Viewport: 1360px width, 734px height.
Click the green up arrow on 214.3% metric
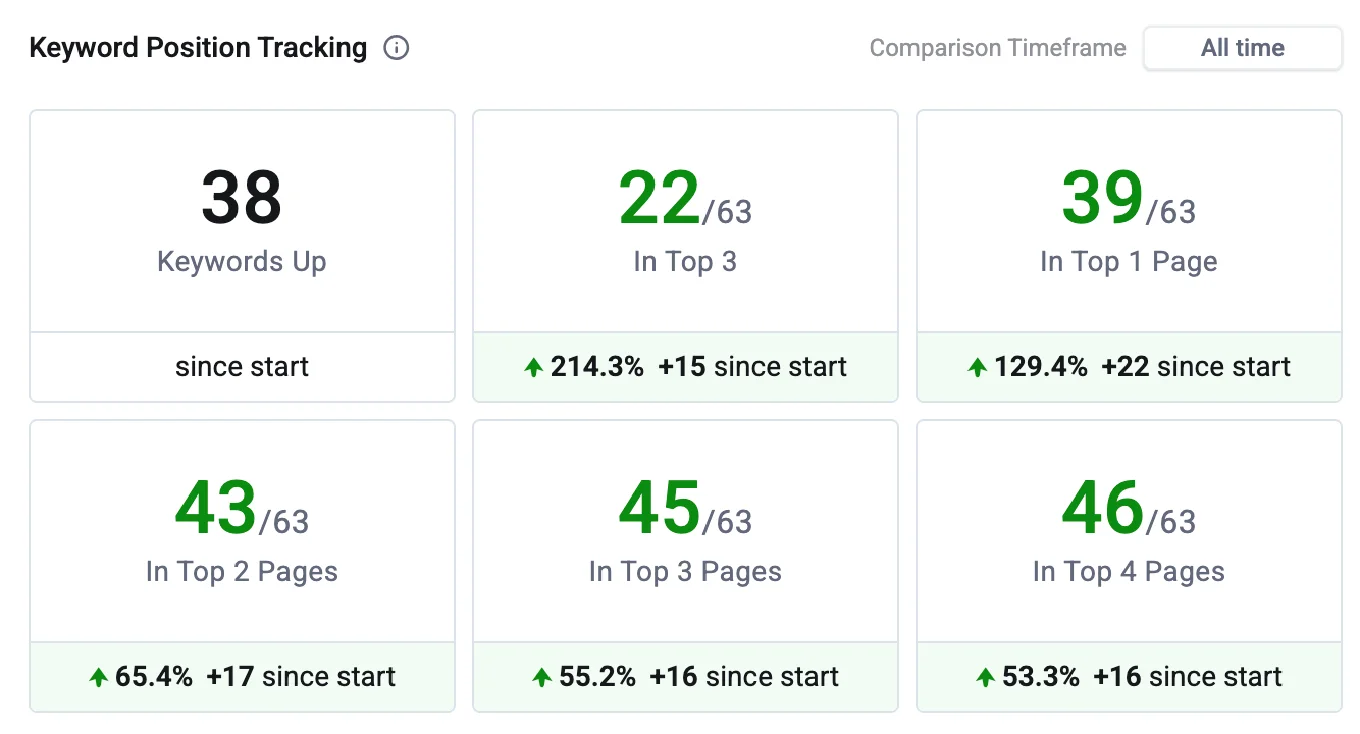[x=533, y=367]
